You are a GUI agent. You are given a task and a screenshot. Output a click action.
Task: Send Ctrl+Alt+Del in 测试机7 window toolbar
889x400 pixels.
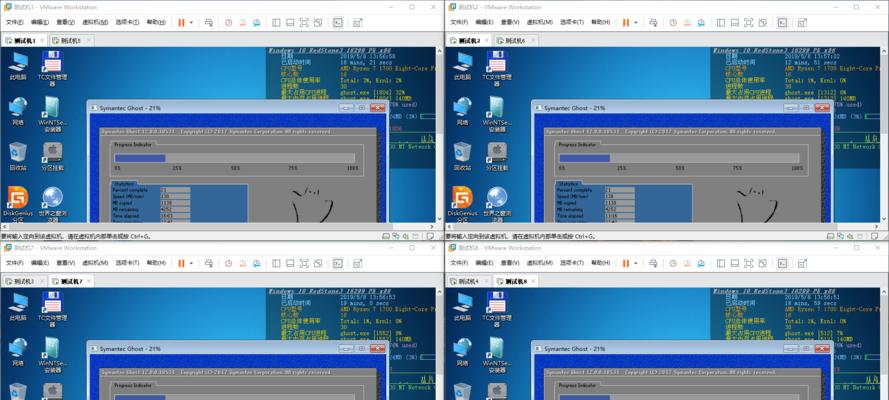click(x=209, y=263)
